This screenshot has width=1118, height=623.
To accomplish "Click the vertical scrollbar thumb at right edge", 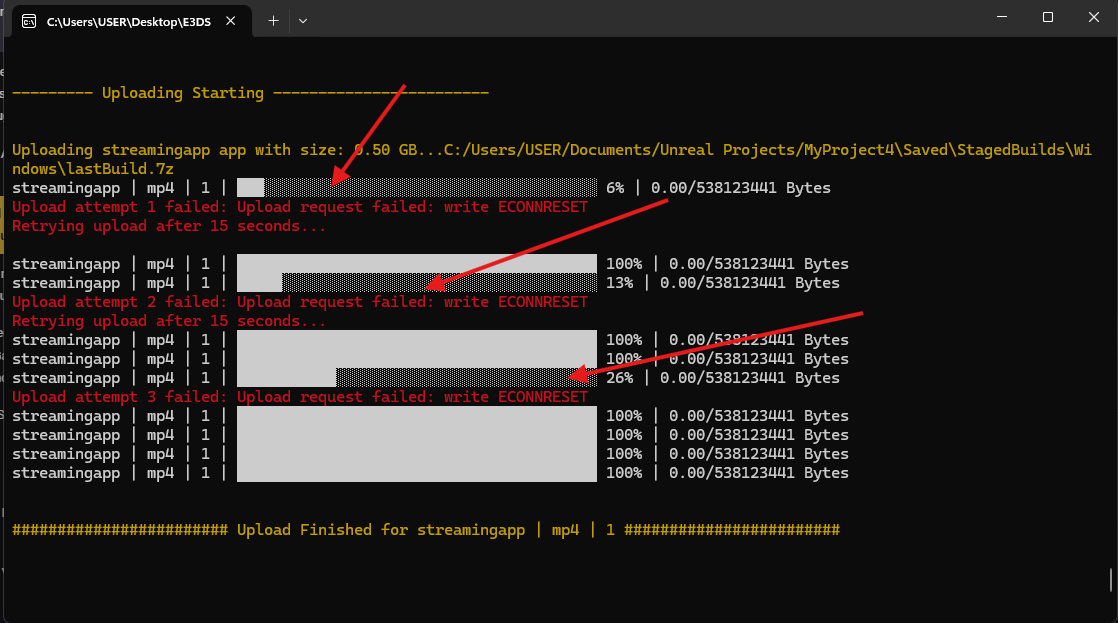I will point(1112,580).
